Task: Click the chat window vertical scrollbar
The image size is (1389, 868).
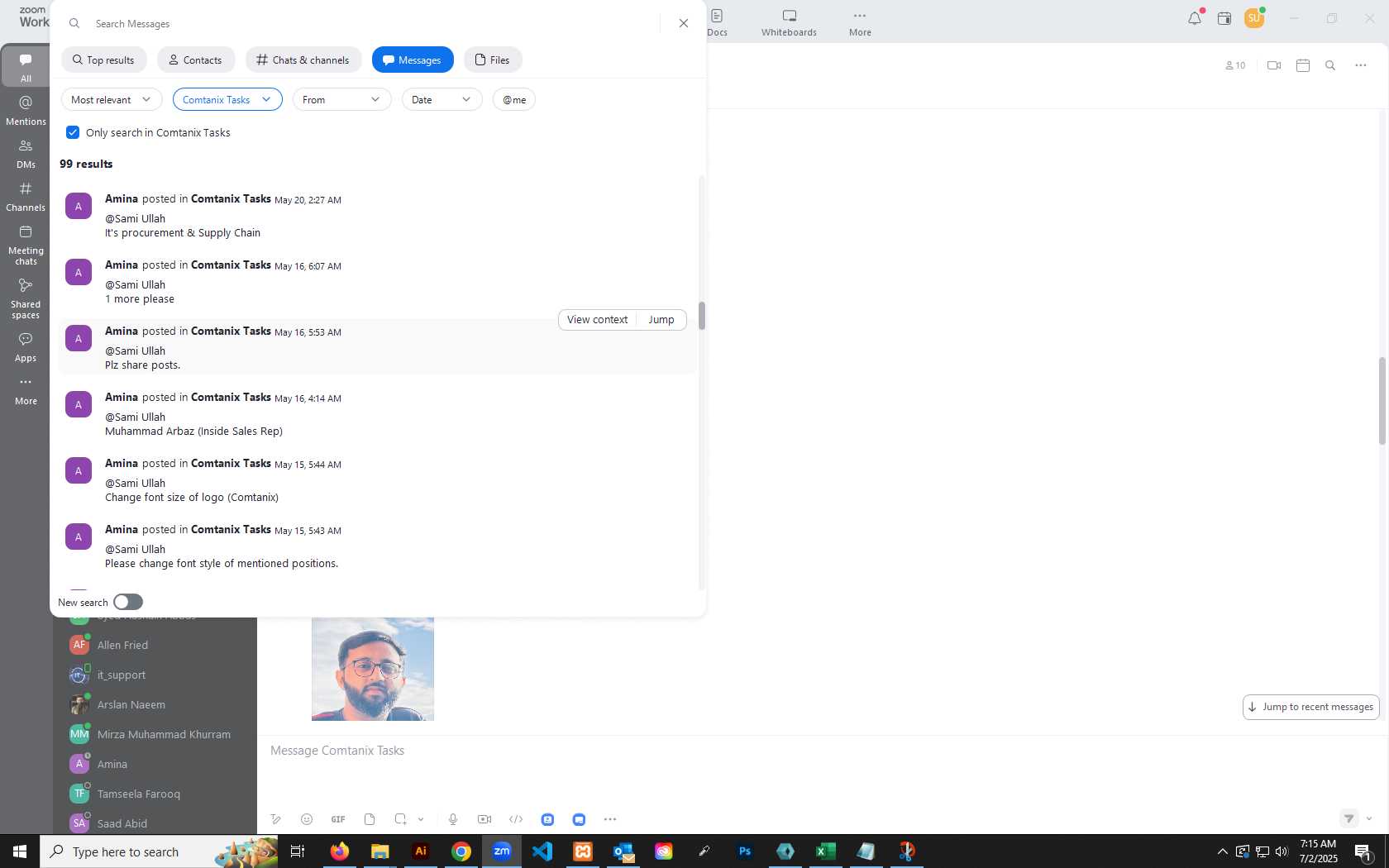Action: tap(1382, 401)
